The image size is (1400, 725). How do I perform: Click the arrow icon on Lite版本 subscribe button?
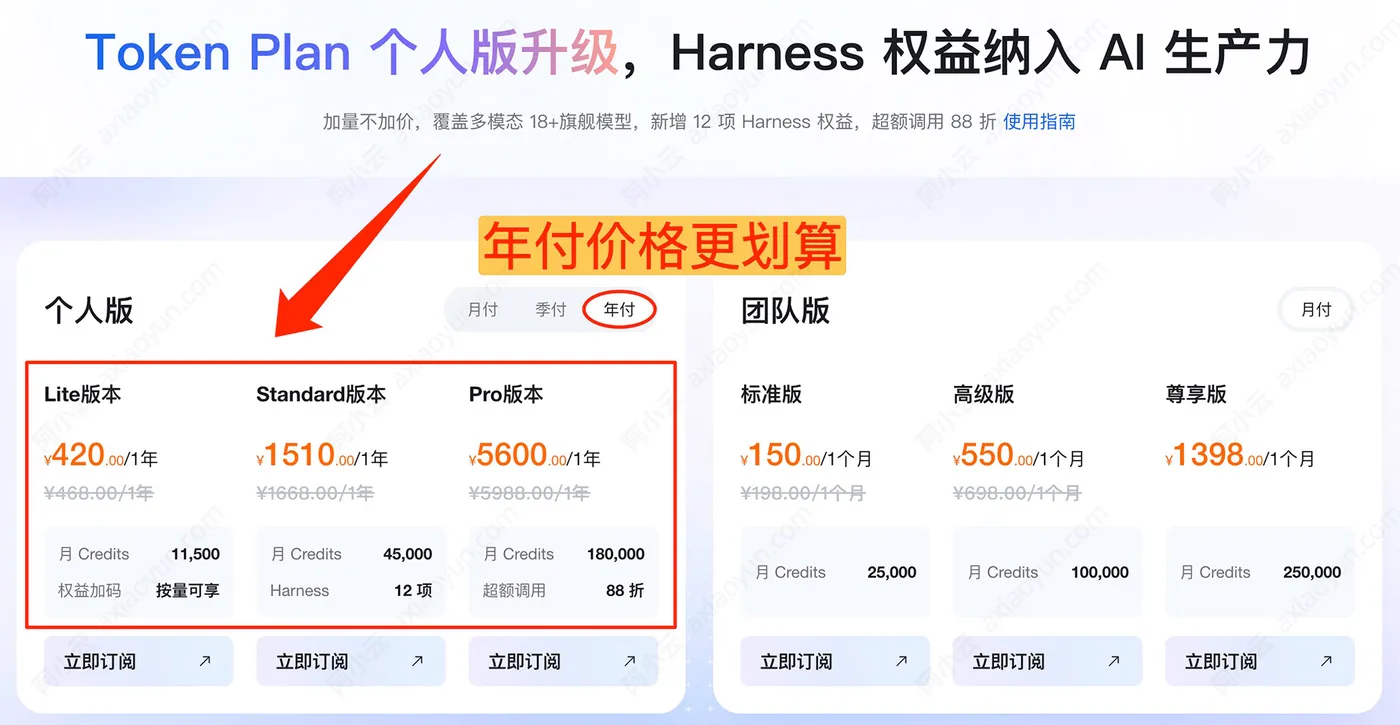[205, 661]
